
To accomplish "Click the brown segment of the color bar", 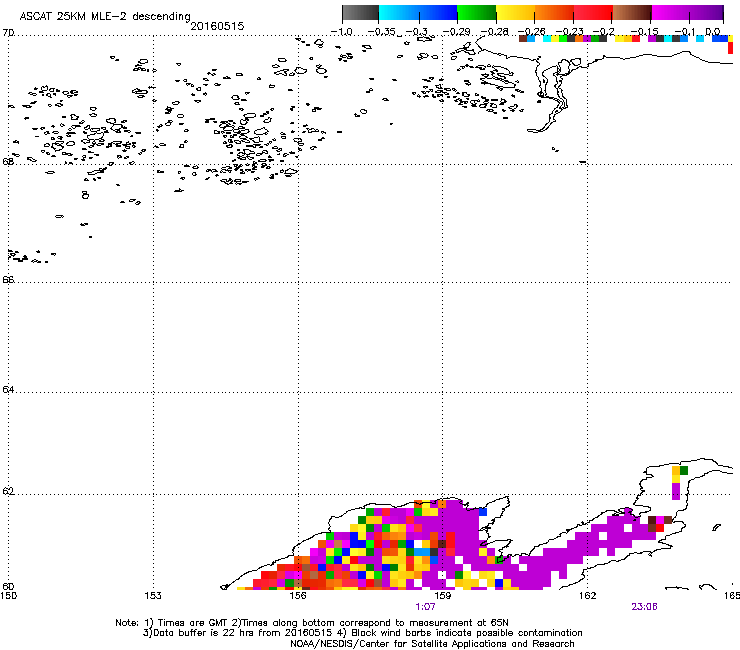I will point(632,13).
